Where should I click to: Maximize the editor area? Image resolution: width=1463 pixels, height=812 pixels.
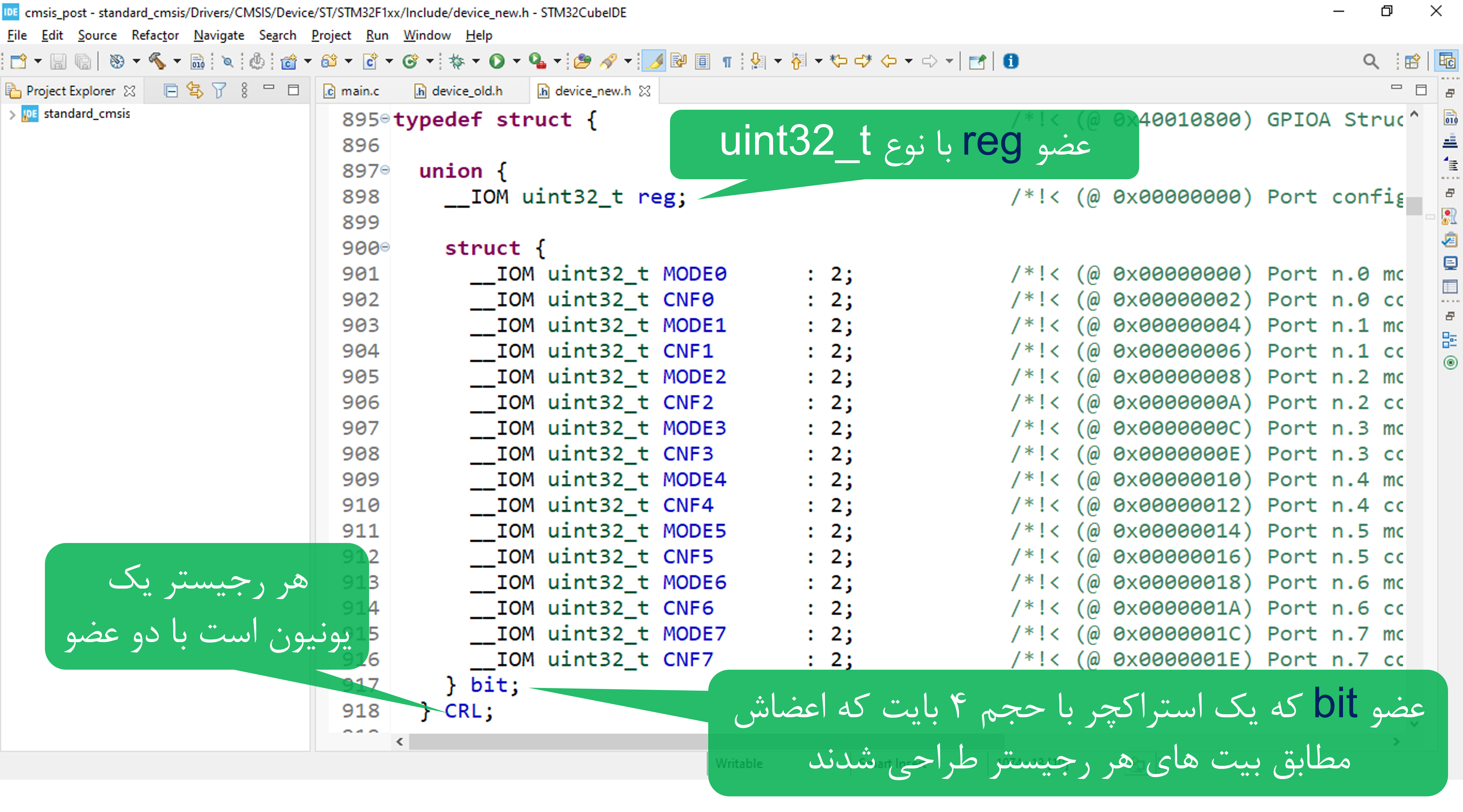1421,90
